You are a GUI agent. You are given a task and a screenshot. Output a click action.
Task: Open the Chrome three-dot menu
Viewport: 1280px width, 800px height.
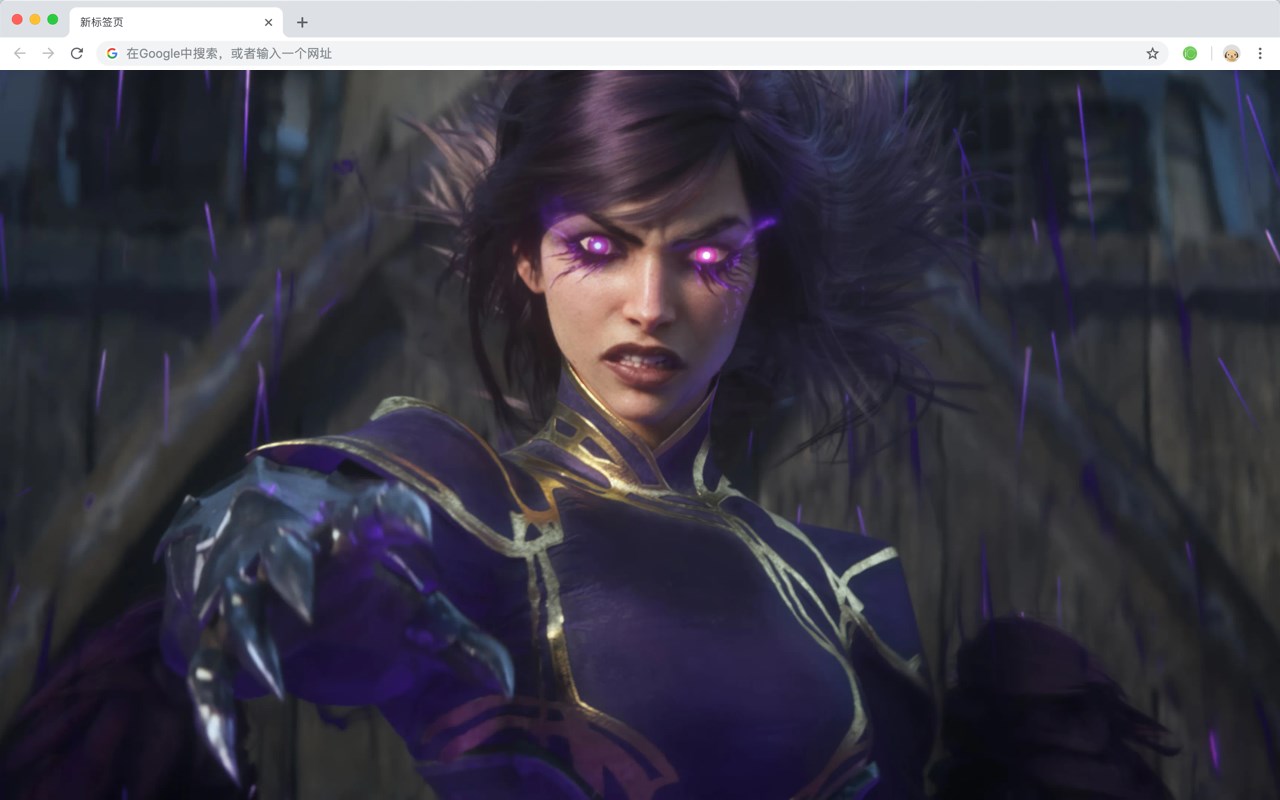pos(1260,53)
